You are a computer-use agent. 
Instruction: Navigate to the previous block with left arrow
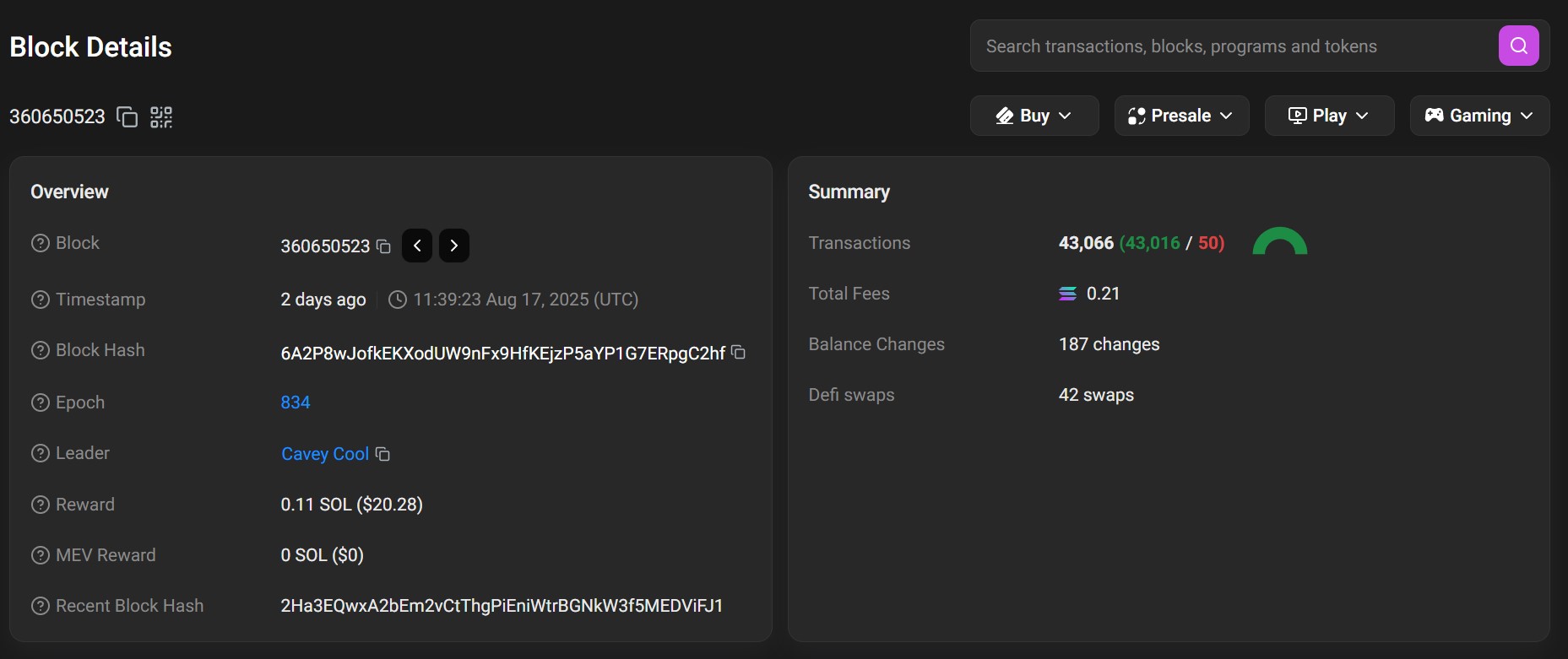pyautogui.click(x=416, y=246)
